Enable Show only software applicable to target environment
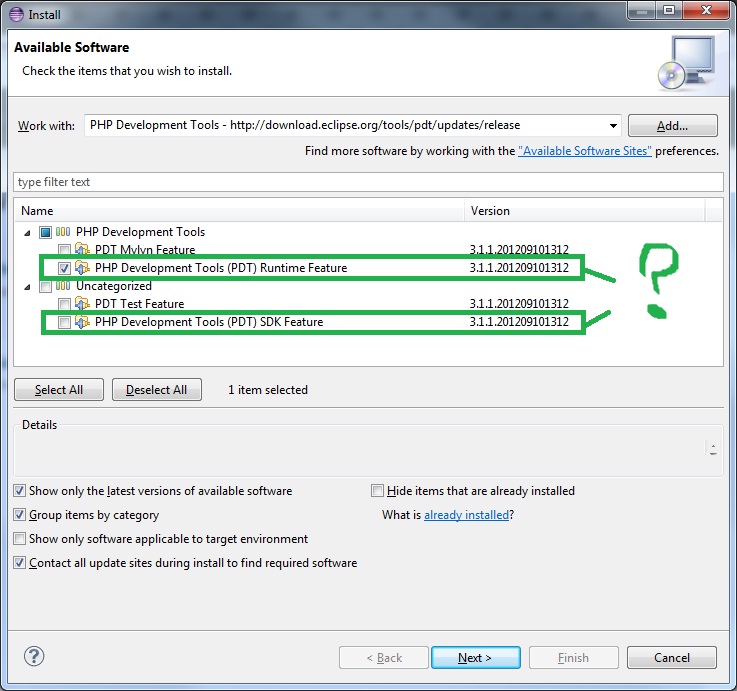 (19, 539)
